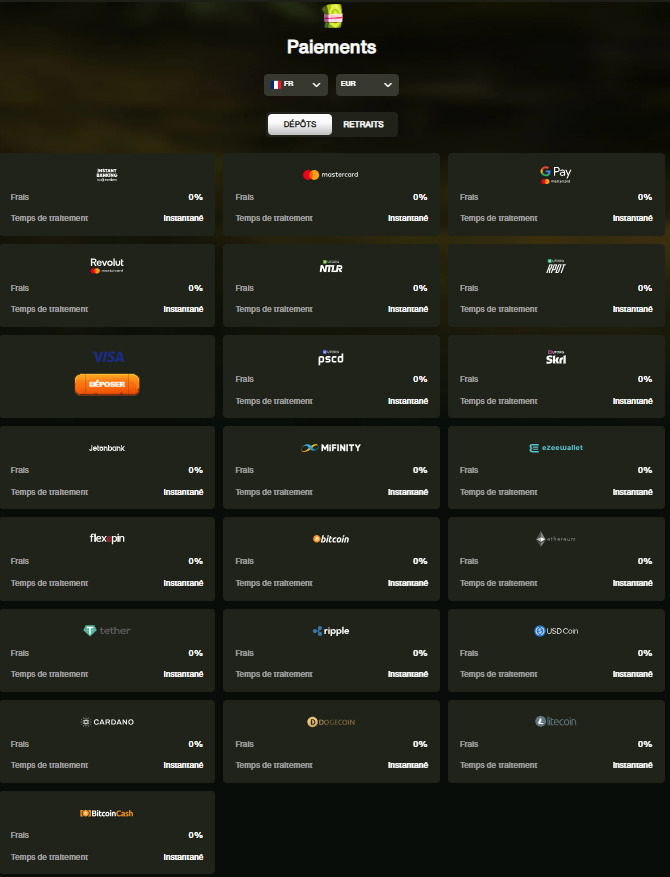Image resolution: width=670 pixels, height=877 pixels.
Task: Click 'Temps de traitement' in Skrl card
Action: [x=498, y=401]
